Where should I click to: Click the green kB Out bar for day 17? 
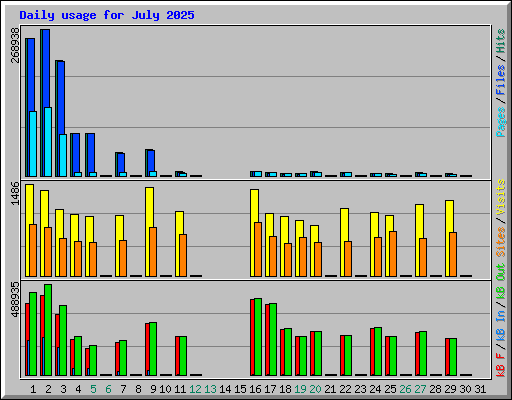(x=273, y=339)
